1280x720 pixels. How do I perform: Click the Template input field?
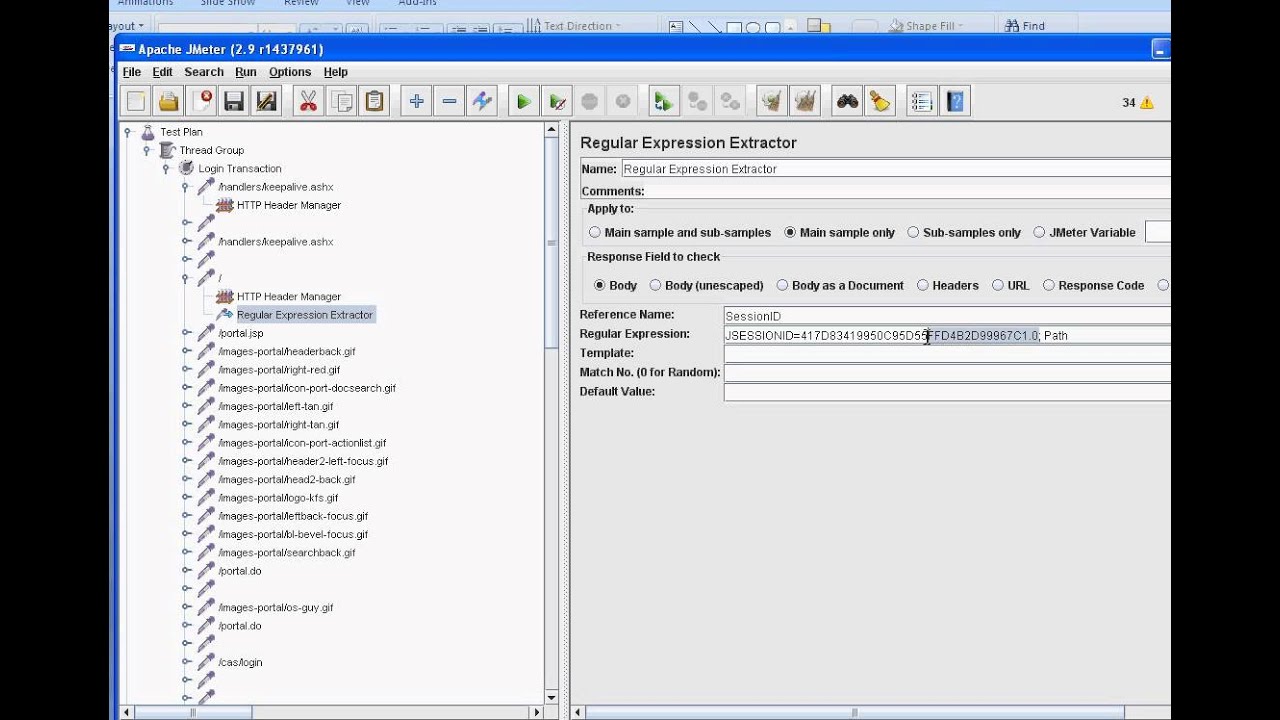pos(947,354)
